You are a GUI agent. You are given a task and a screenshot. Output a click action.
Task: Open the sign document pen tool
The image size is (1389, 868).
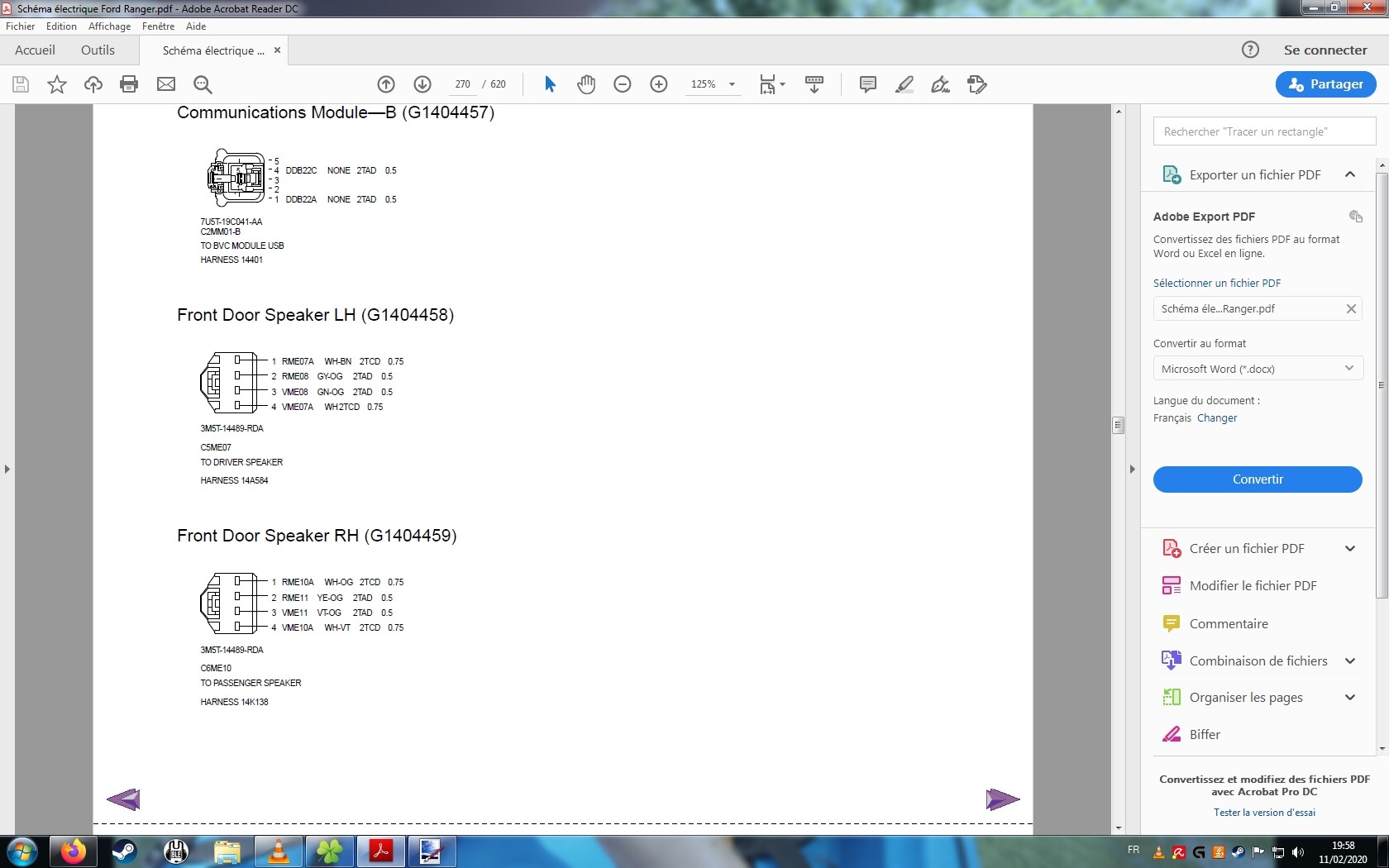click(941, 84)
